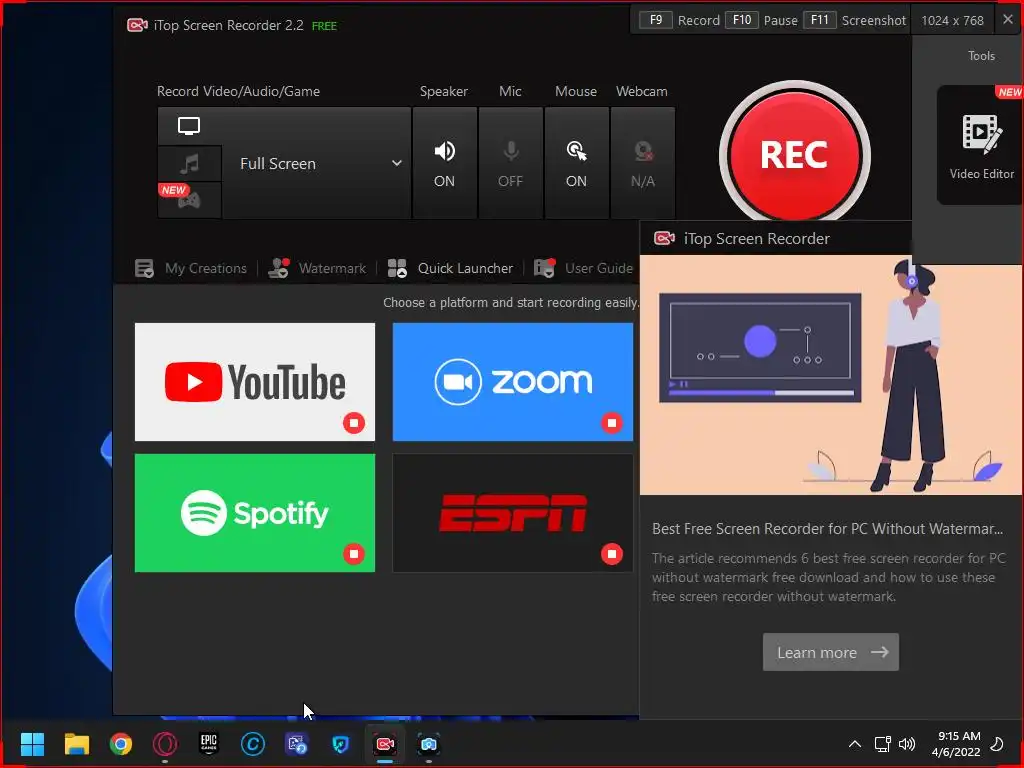
Task: Toggle the Mic OFF button
Action: (511, 163)
